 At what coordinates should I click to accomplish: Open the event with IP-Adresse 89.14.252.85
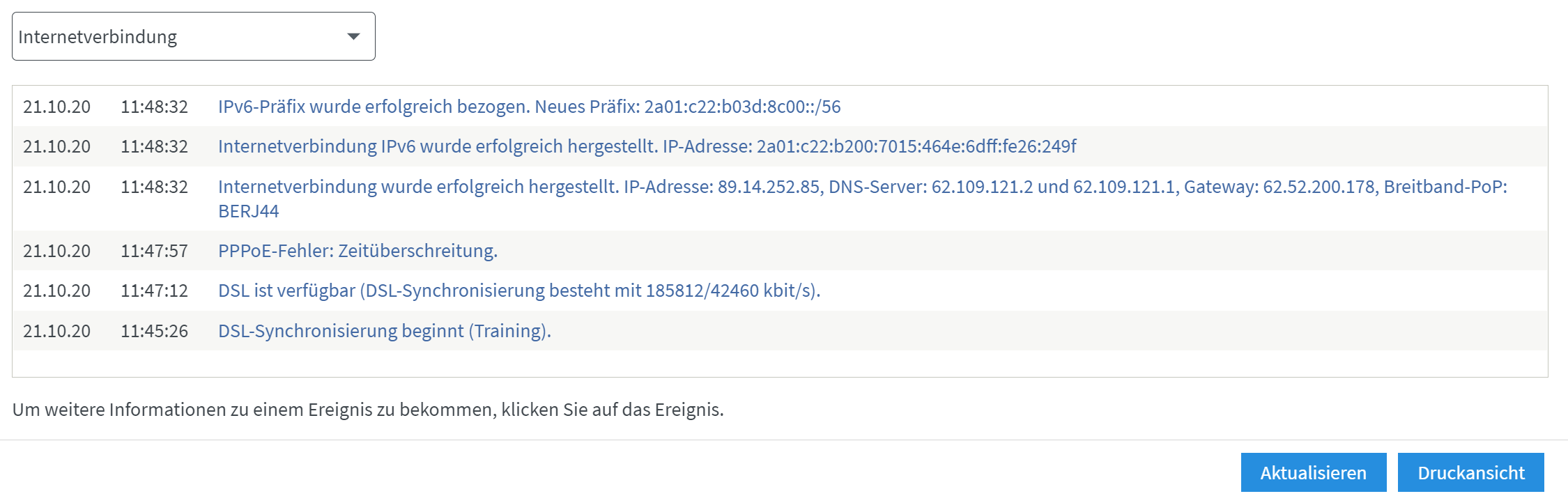(863, 199)
